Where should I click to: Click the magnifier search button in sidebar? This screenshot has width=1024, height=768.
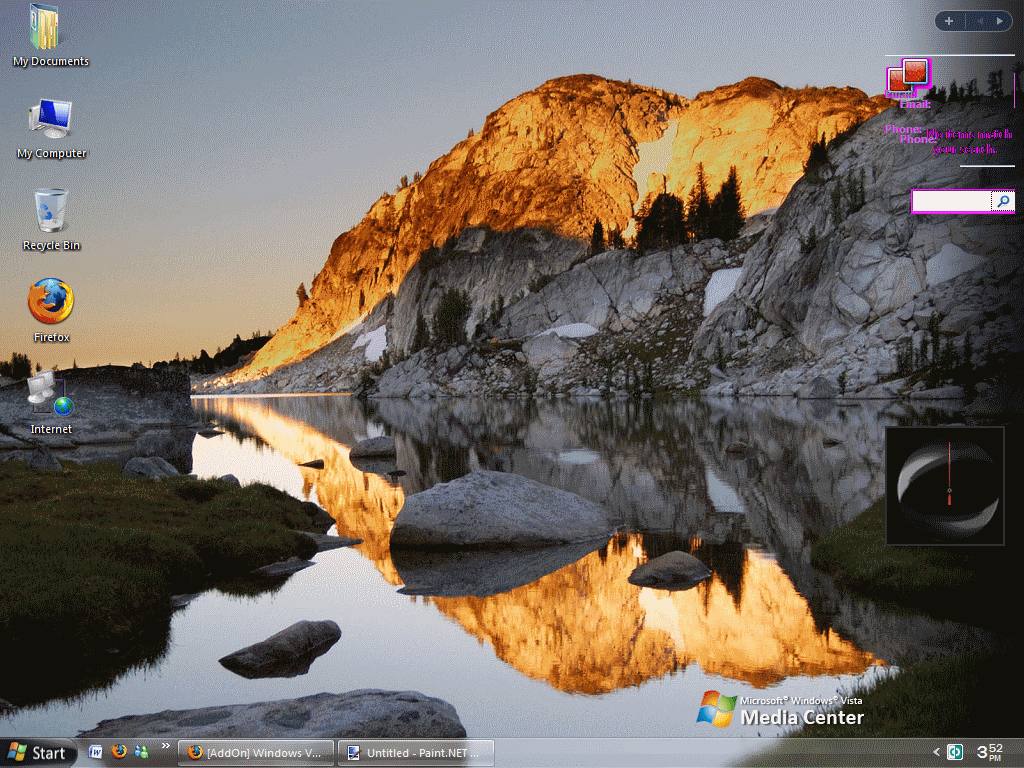(x=1003, y=202)
